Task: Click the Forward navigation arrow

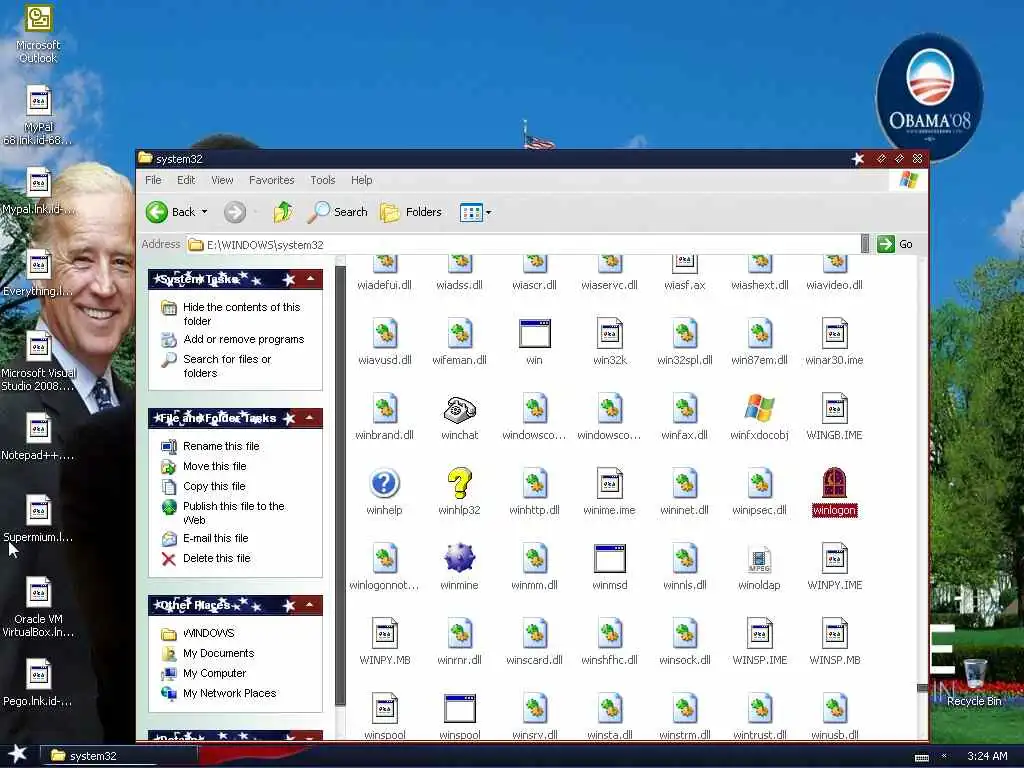Action: pos(235,212)
